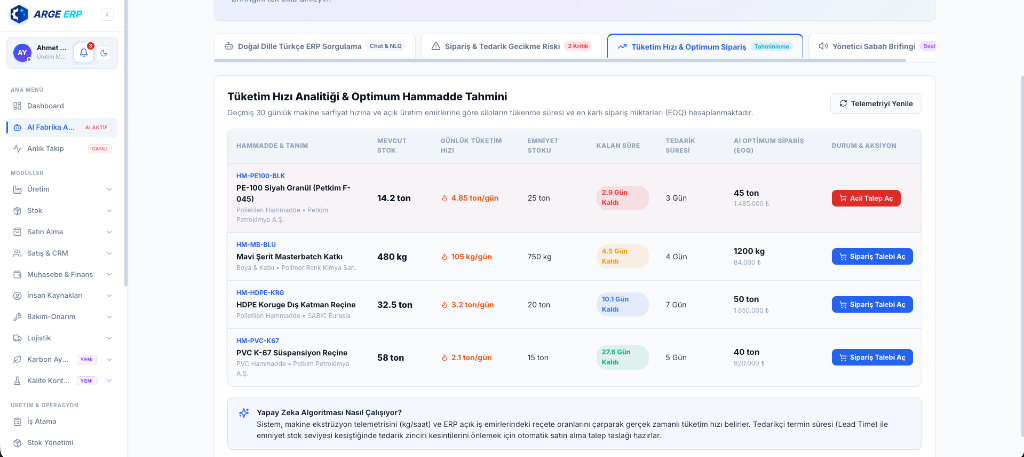Open Sipariş Talebi for PVC K-67
1024x457 pixels.
(872, 357)
